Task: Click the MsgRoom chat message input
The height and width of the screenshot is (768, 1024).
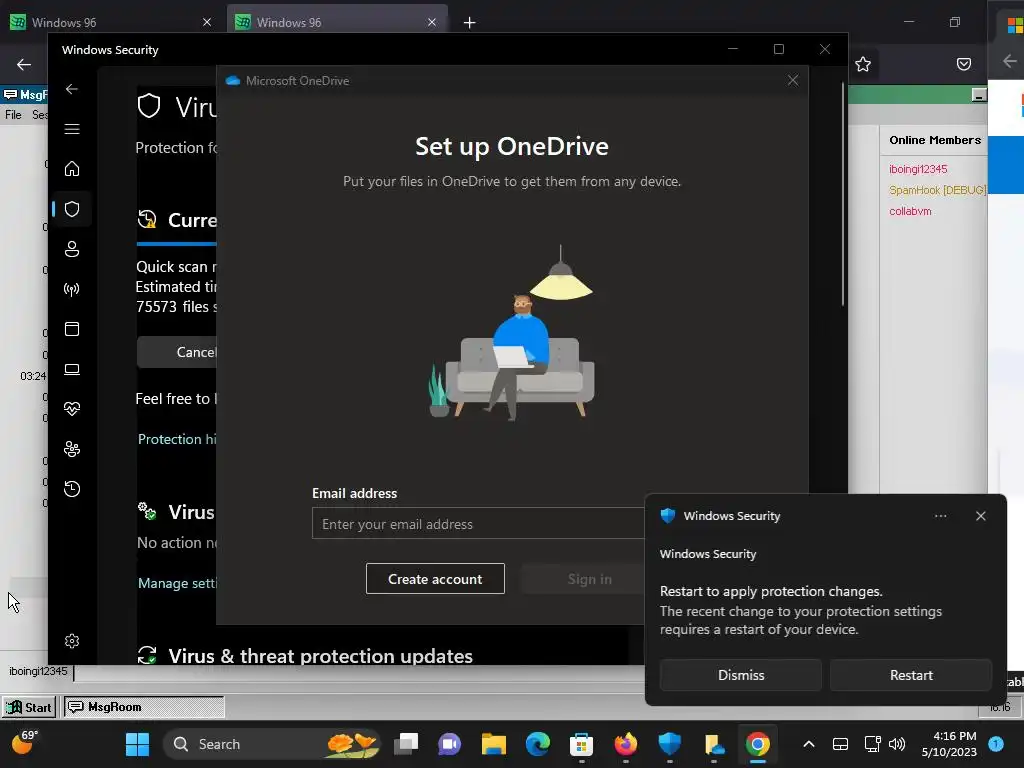Action: (358, 672)
